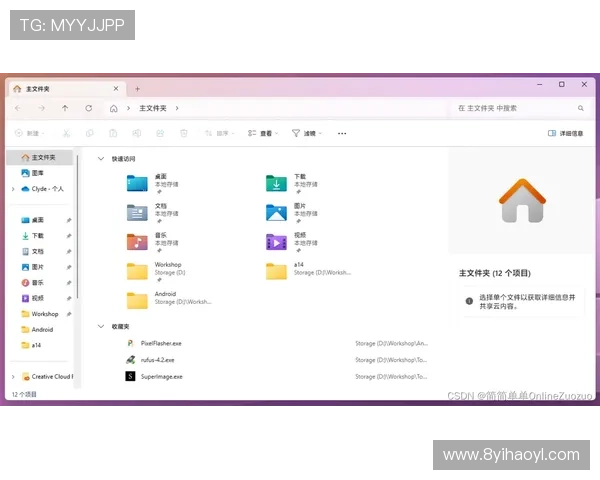Switch to the 主文件夹 tab
This screenshot has width=600, height=480.
coord(67,89)
